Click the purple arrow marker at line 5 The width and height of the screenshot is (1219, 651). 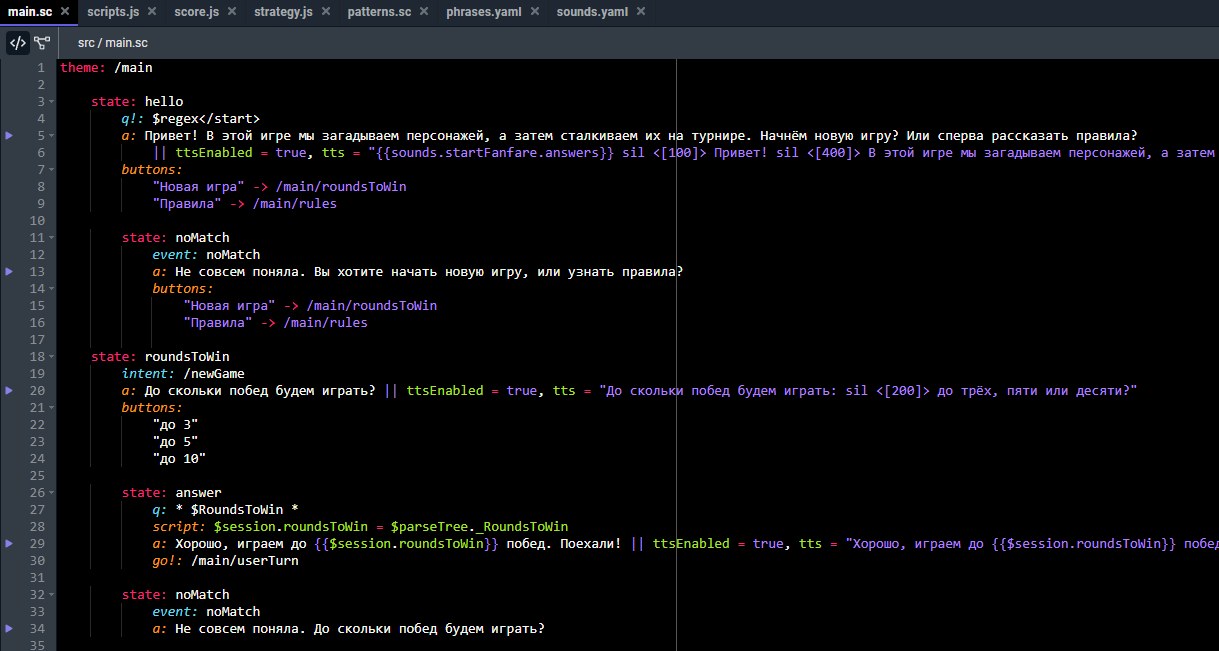9,135
